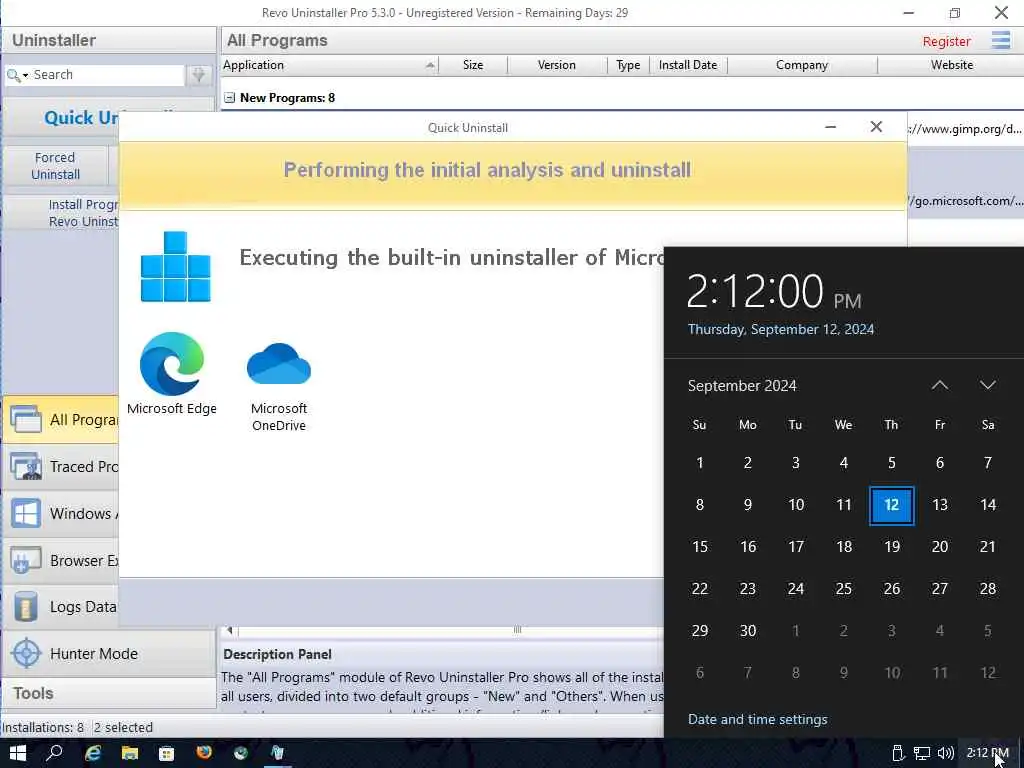This screenshot has height=768, width=1024.
Task: Click the horizontal scrollbar thumb below program list
Action: [x=517, y=630]
